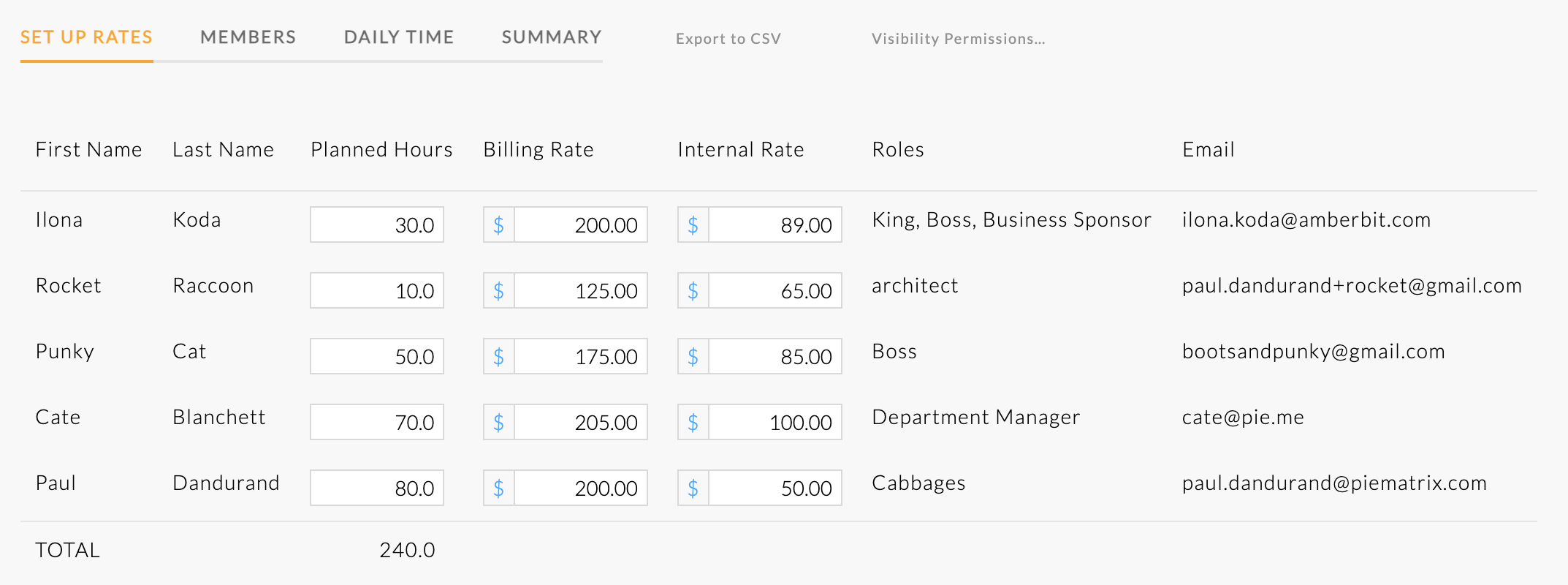This screenshot has width=1568, height=585.
Task: Click dollar icon in Cate's Billing Rate
Action: pos(499,422)
